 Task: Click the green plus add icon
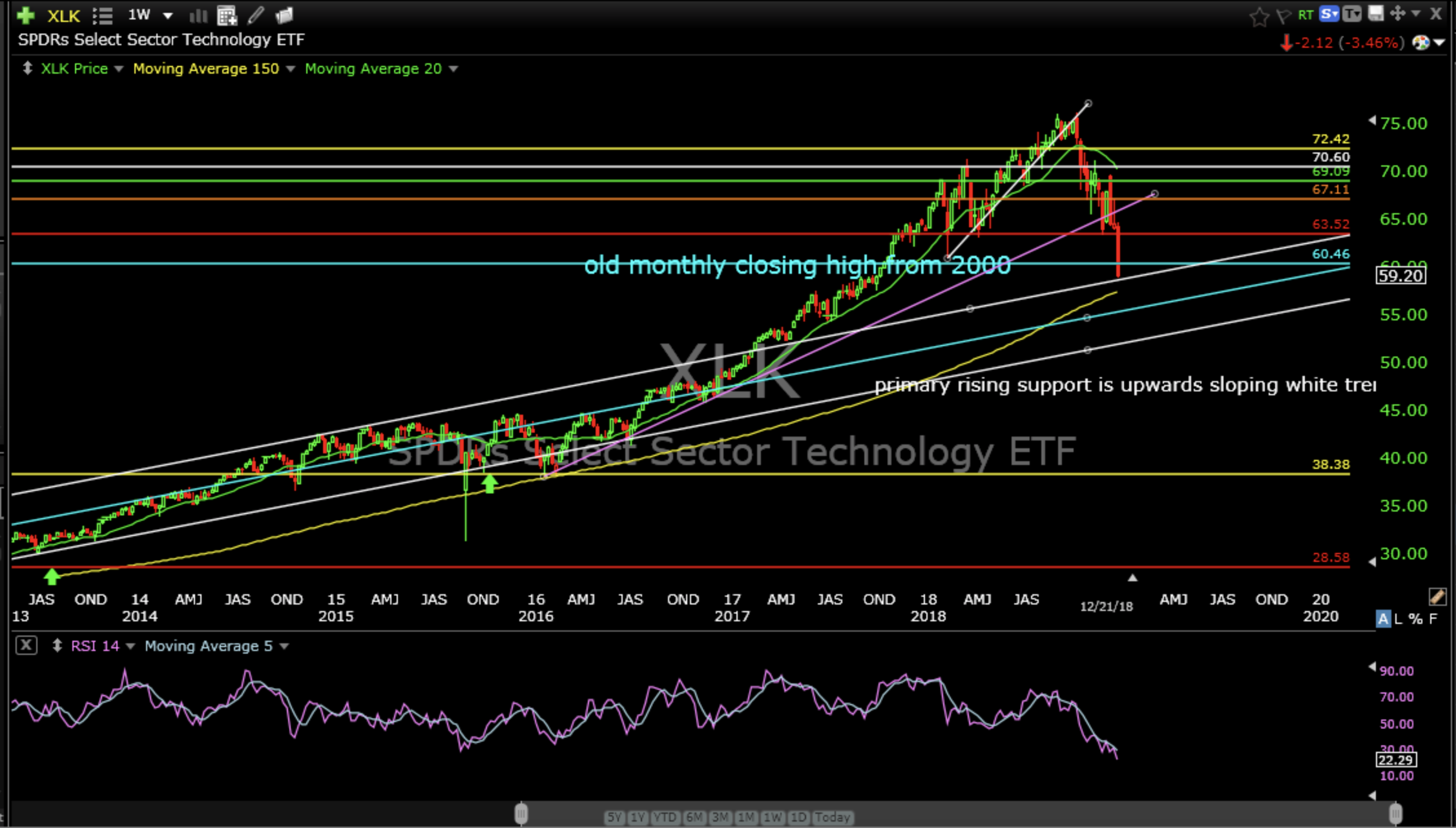point(26,15)
